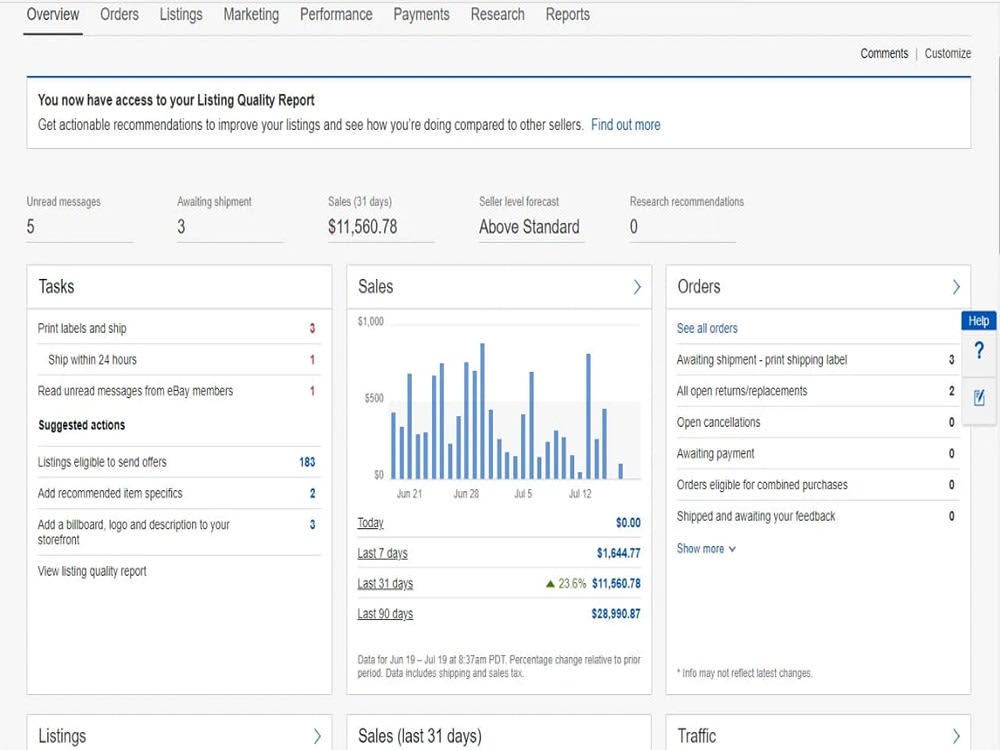Click the Last 90 days sales link
Viewport: 1000px width, 750px height.
point(385,614)
